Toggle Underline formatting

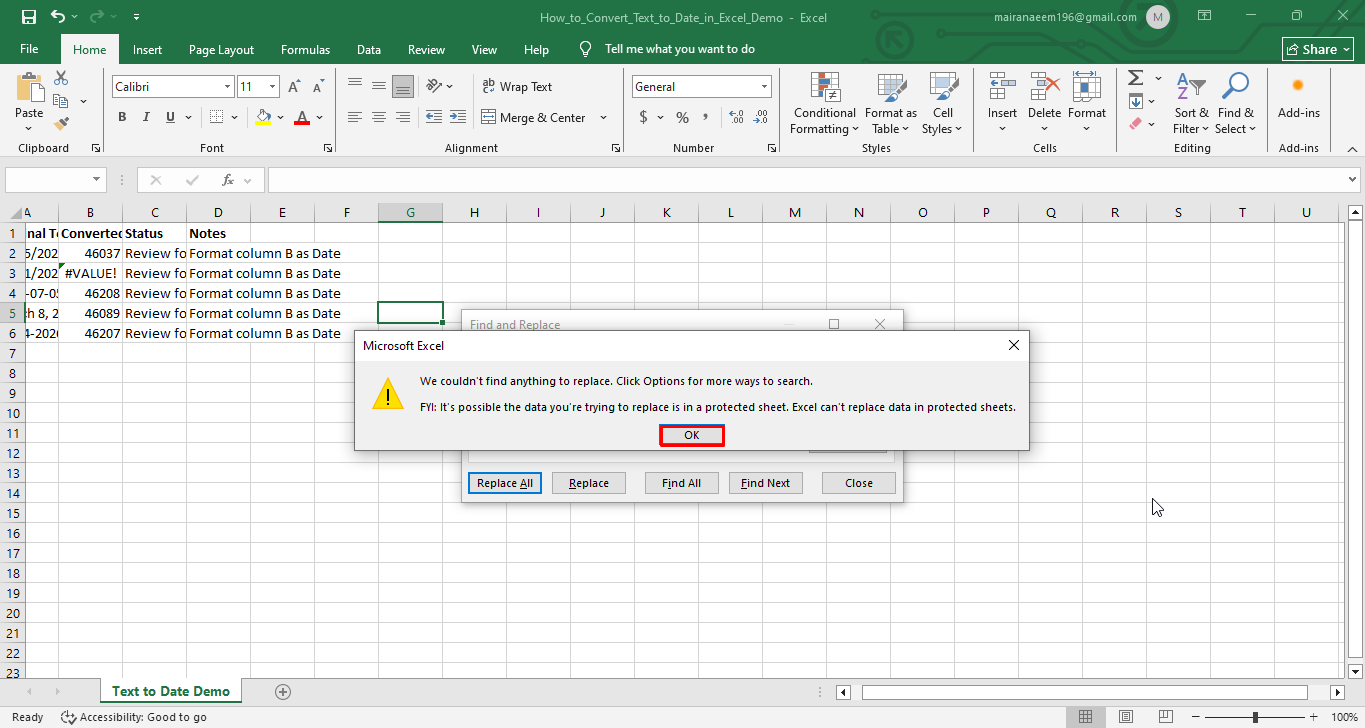pos(171,117)
